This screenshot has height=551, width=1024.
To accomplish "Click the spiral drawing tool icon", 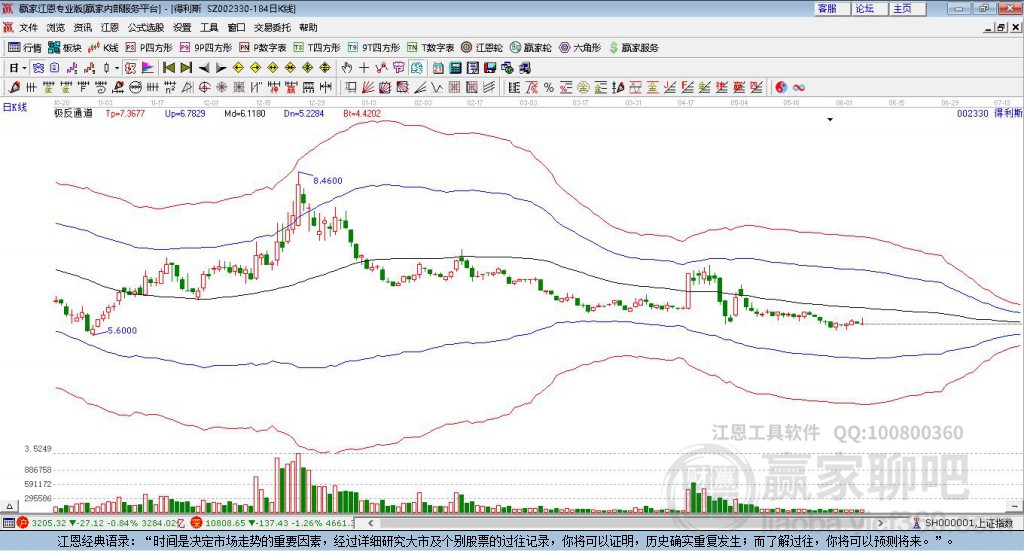I will tap(100, 87).
